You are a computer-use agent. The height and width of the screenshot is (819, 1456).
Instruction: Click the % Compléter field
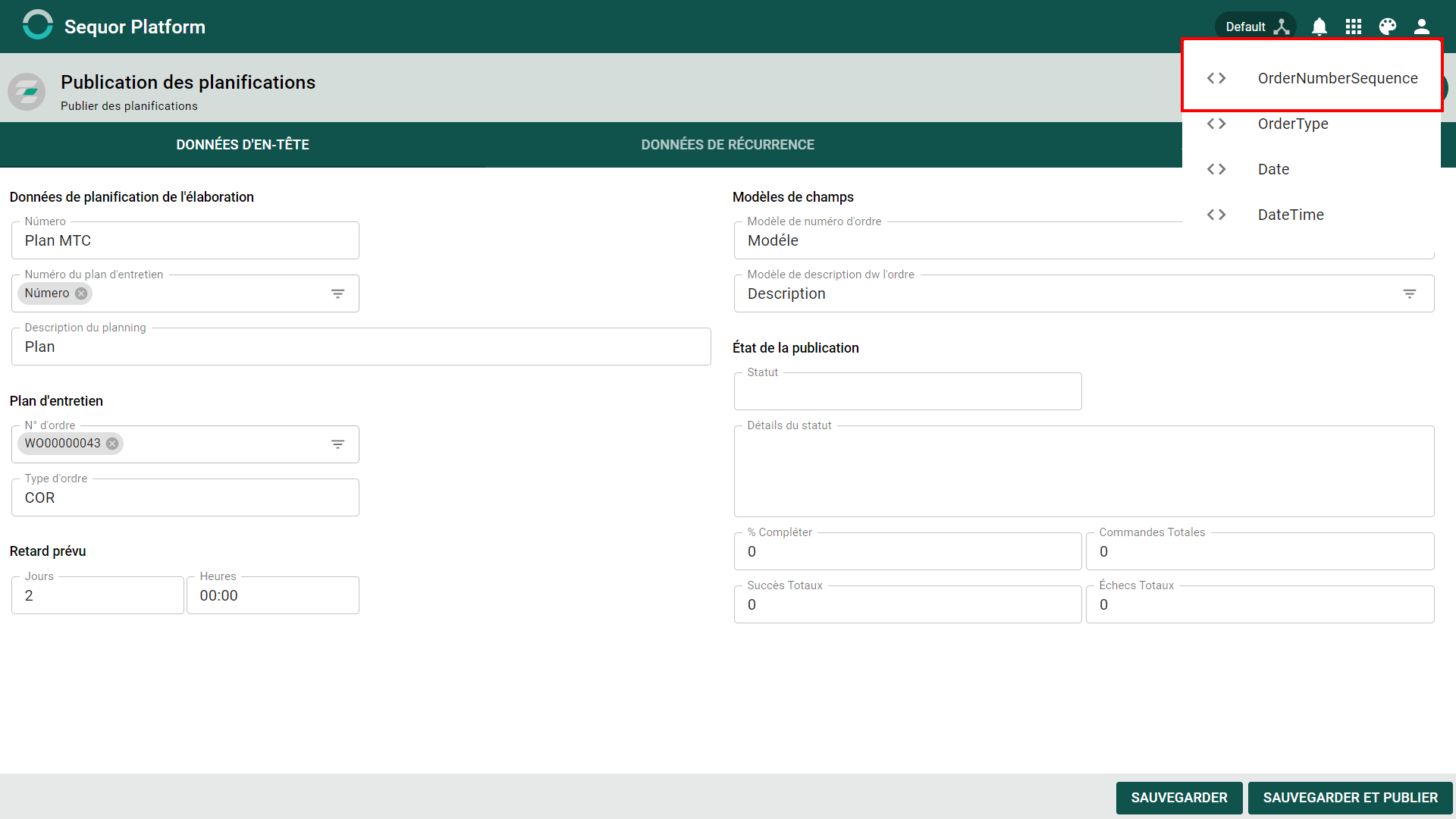coord(908,551)
